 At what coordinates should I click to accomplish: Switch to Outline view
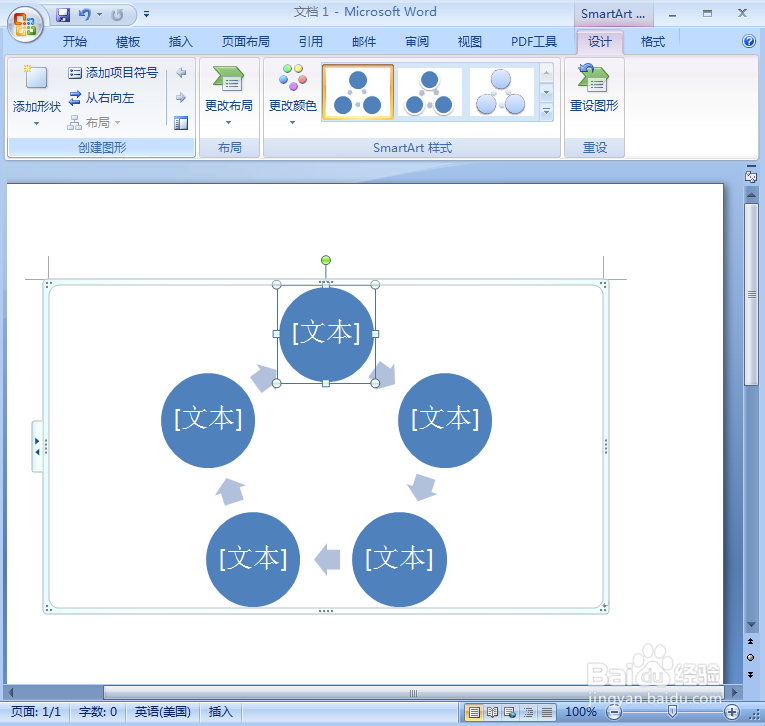[x=528, y=712]
